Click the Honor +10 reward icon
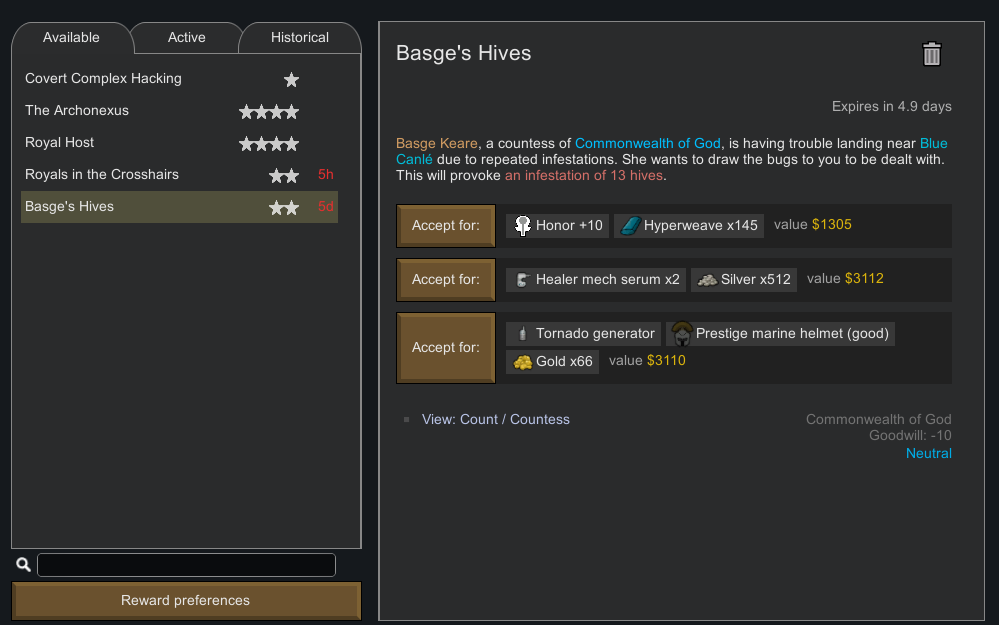 click(522, 226)
